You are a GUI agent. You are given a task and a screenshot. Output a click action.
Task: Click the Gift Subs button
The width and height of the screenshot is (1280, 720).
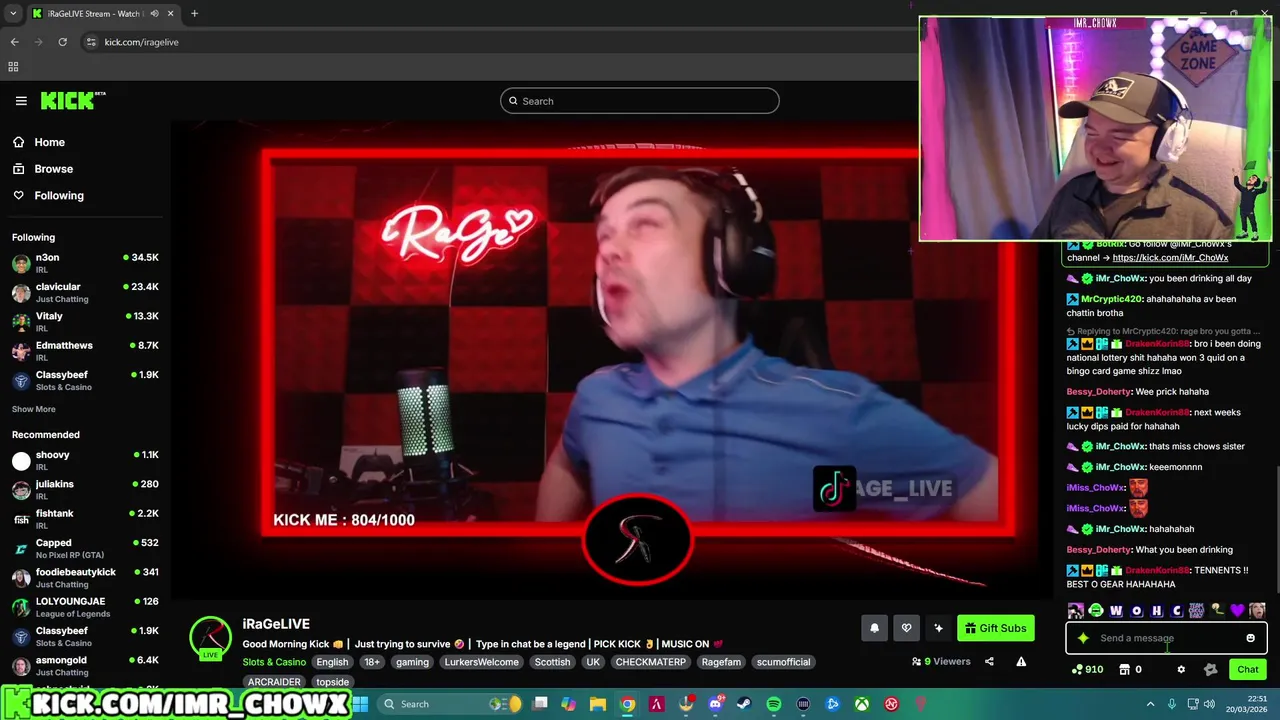(x=995, y=628)
